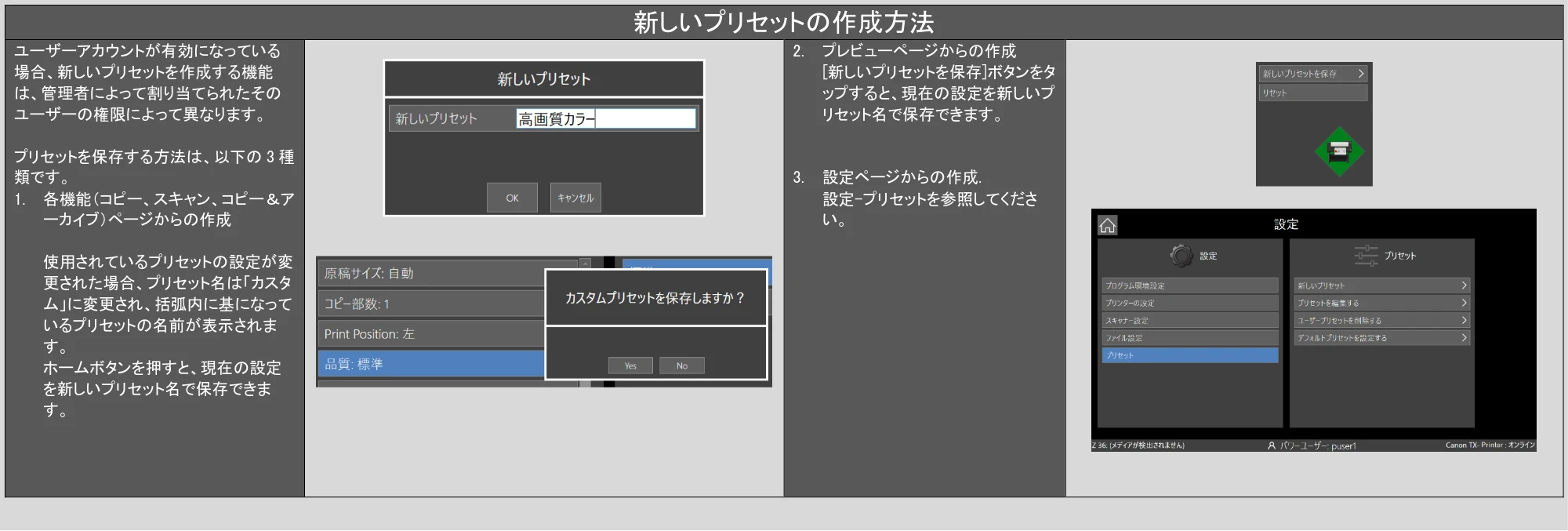Select the 原稿サイズ: 自動 row
The height and width of the screenshot is (531, 1568).
coord(431,273)
